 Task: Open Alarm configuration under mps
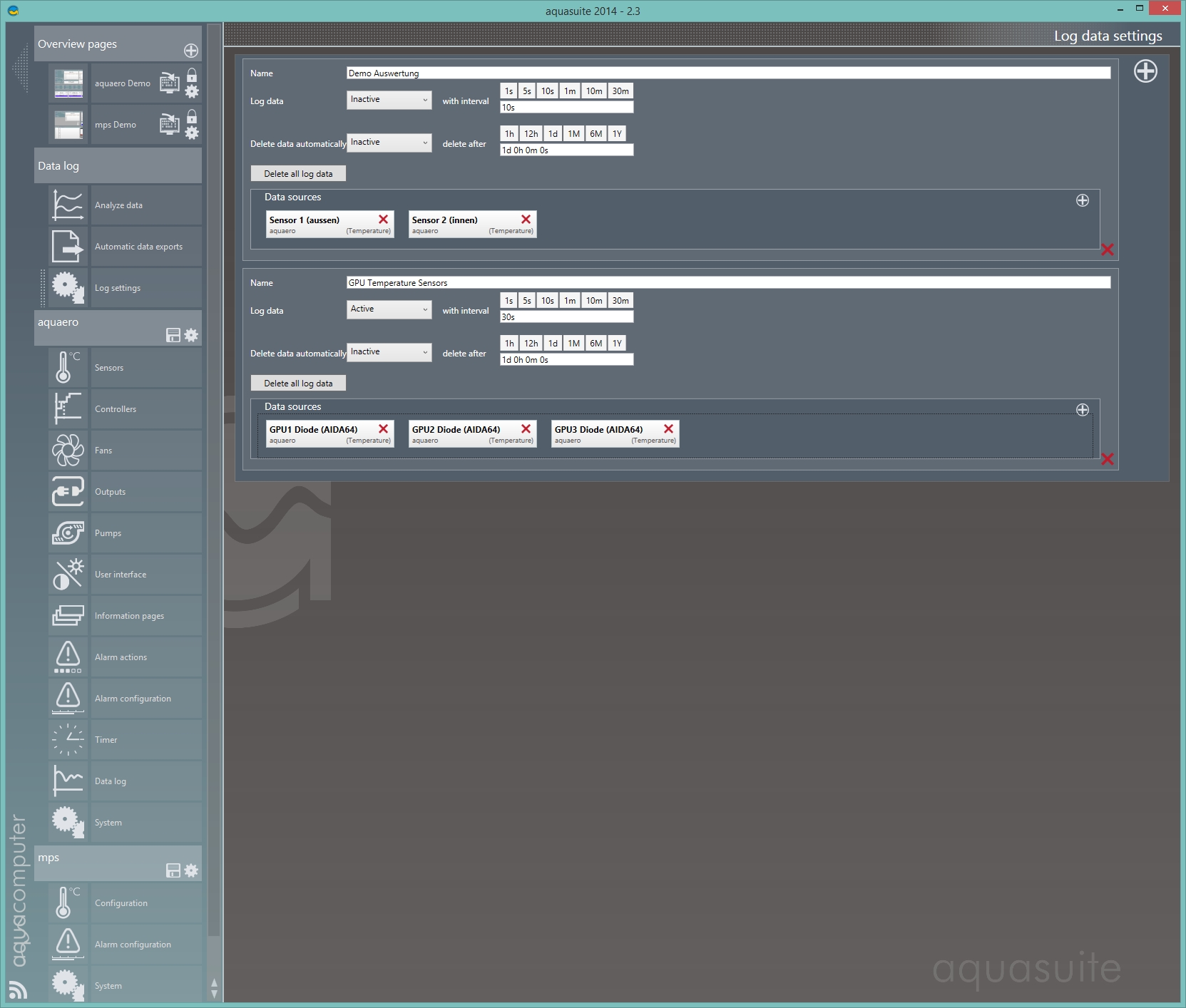(126, 945)
